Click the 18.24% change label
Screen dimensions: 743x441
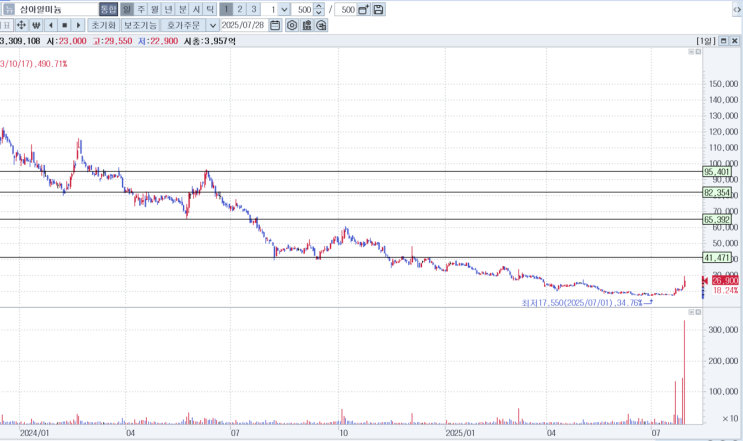point(725,290)
